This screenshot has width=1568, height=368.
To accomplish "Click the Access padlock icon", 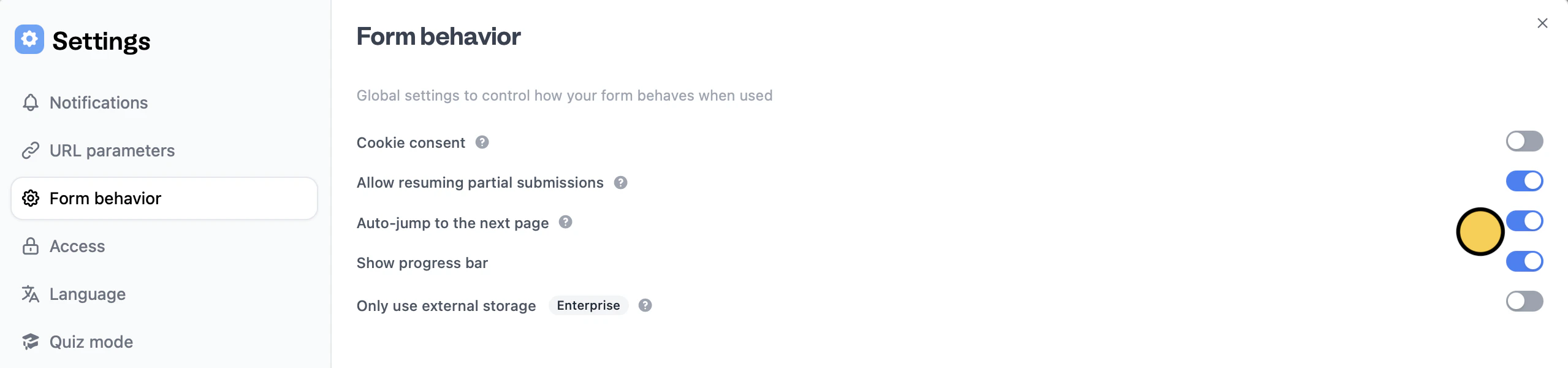I will coord(30,246).
